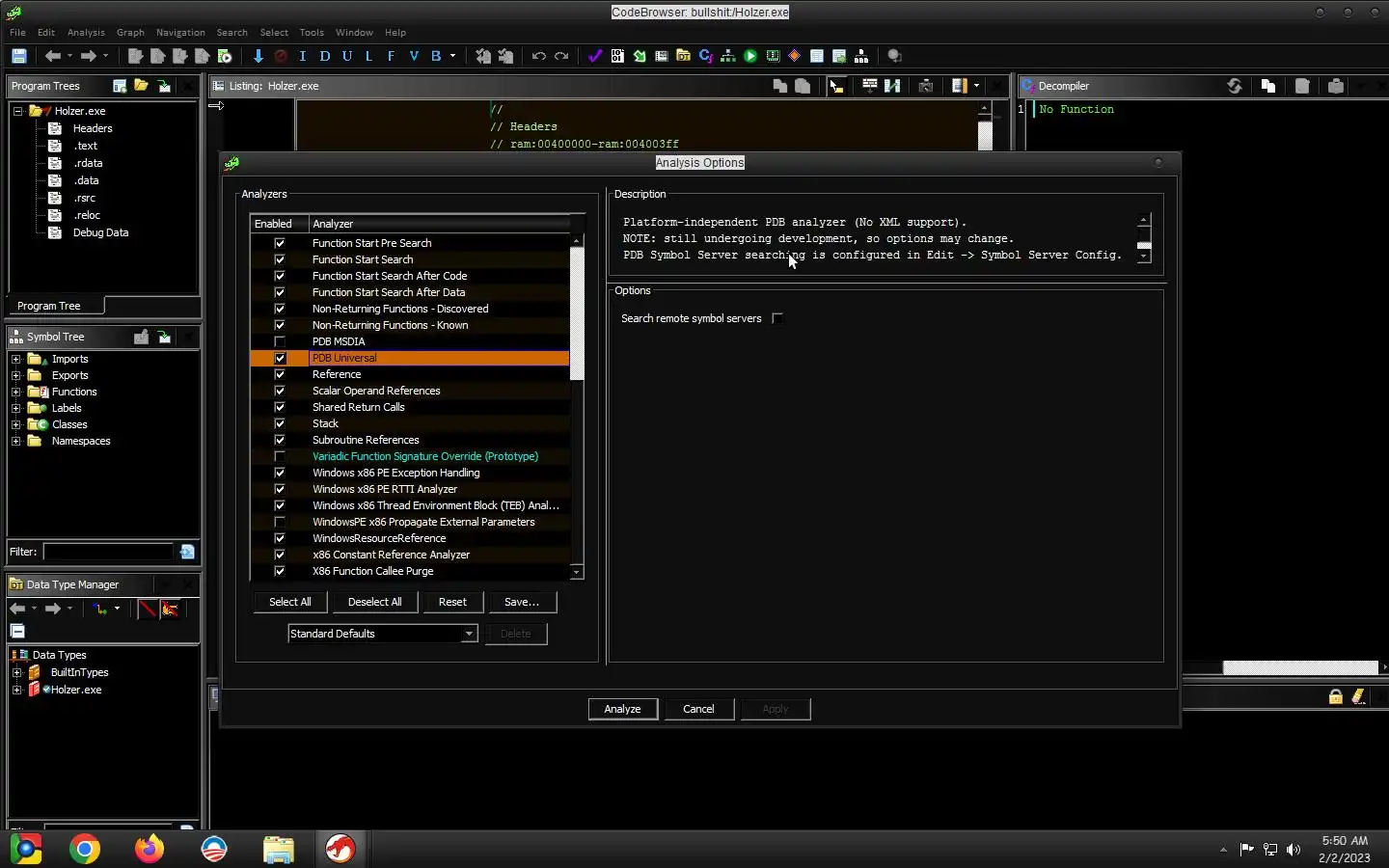Click the Reset button
The image size is (1389, 868).
452,602
